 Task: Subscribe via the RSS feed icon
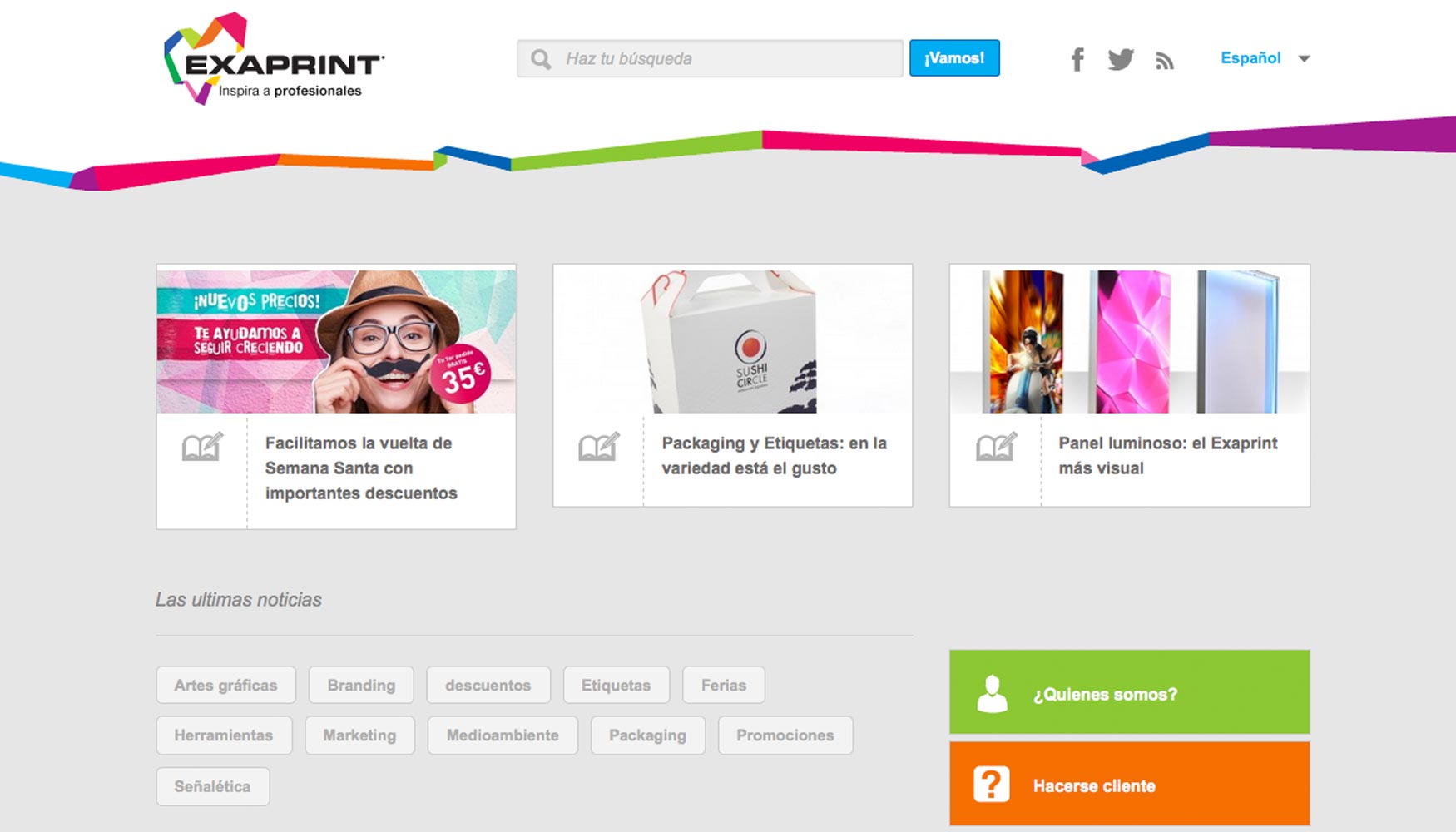pos(1165,58)
